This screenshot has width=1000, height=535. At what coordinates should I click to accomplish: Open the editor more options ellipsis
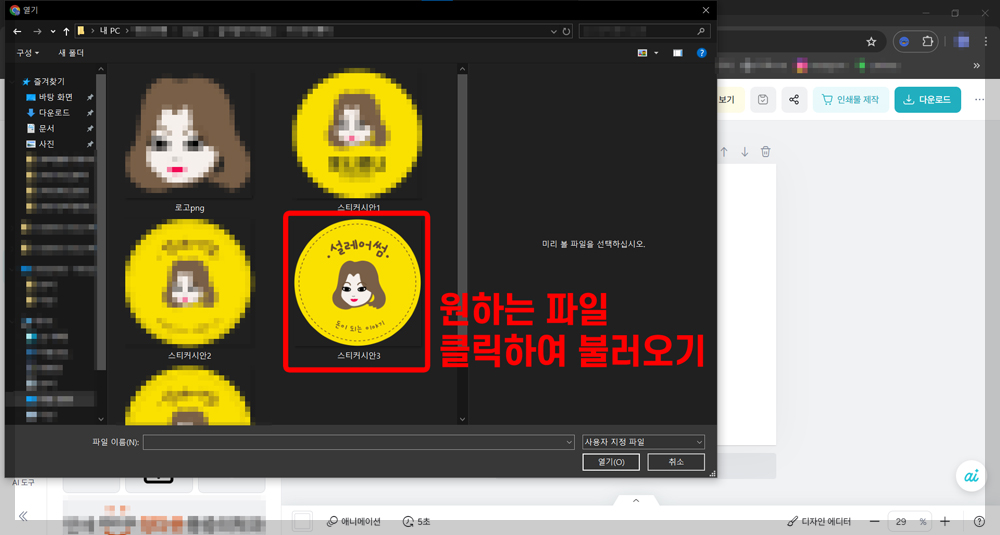[x=980, y=99]
